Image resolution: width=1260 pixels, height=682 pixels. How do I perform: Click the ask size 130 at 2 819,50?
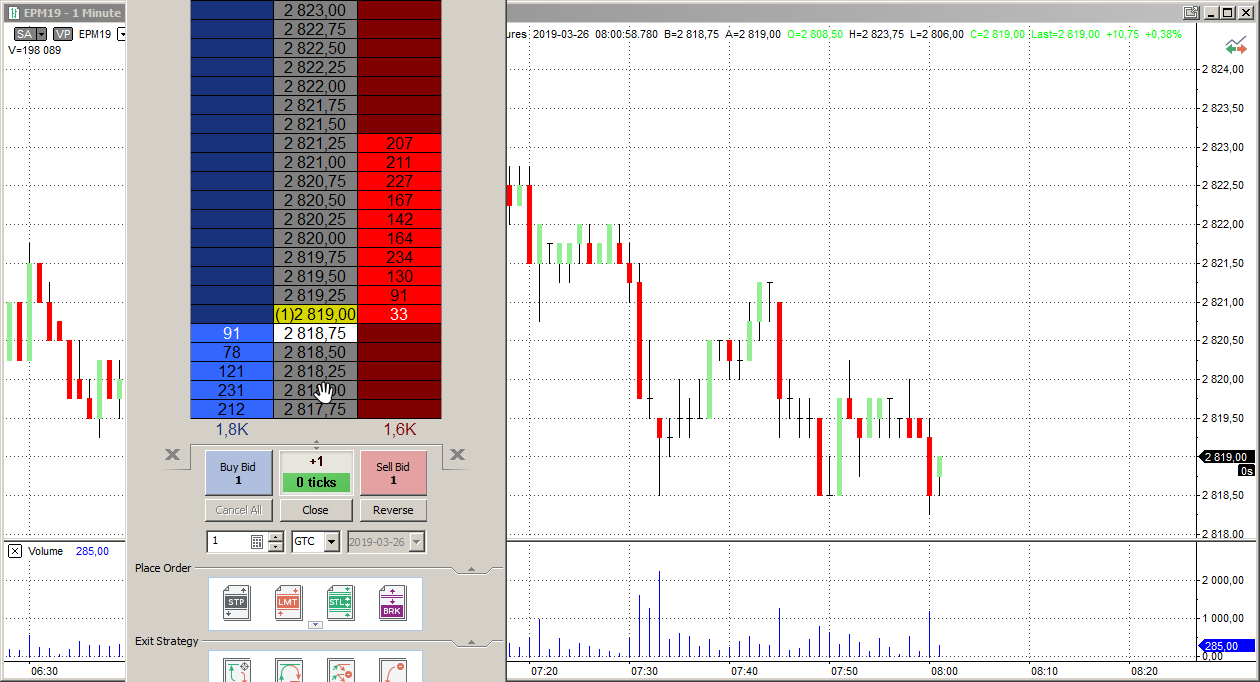click(x=399, y=276)
